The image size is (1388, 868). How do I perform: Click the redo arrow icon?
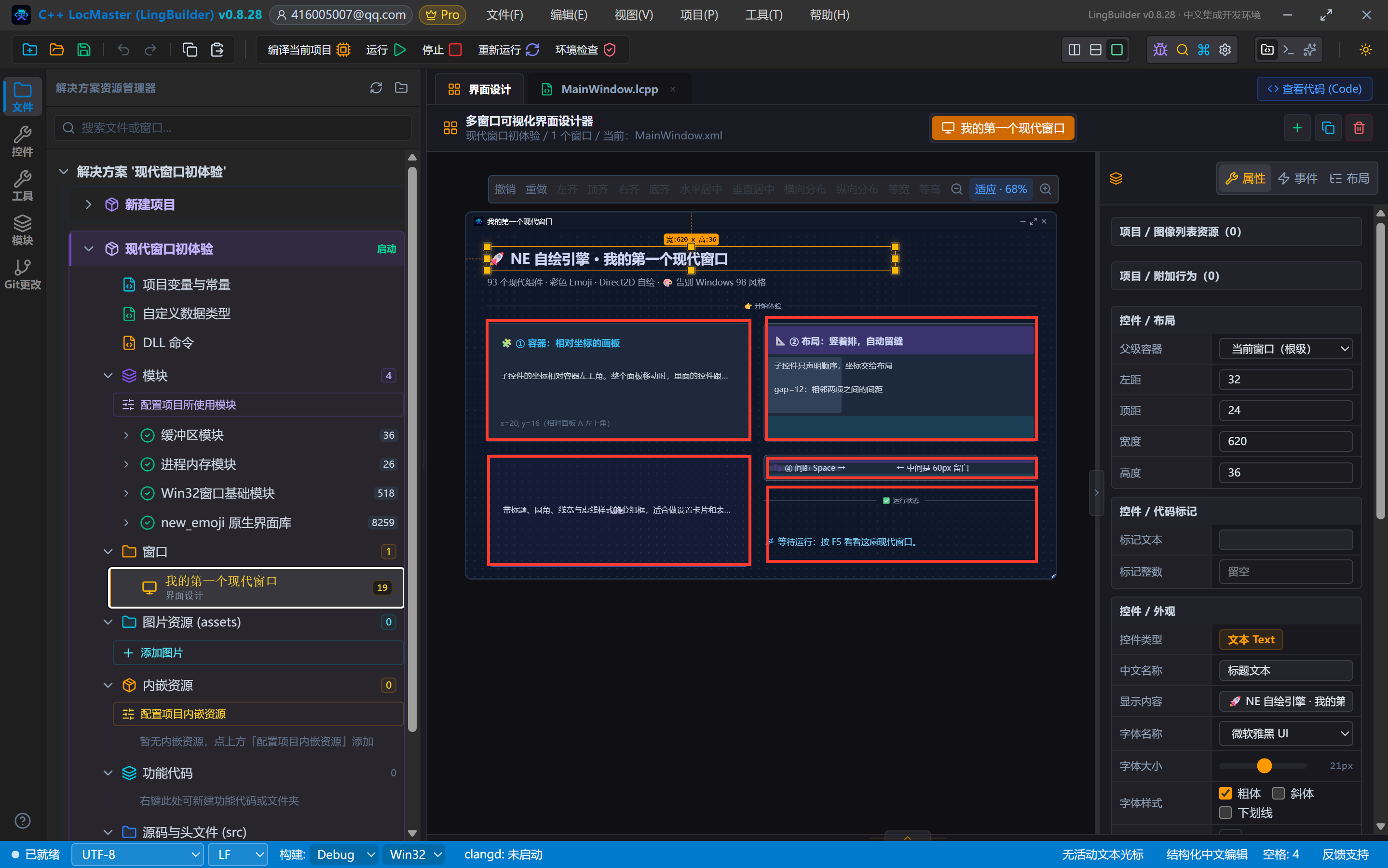pos(150,50)
